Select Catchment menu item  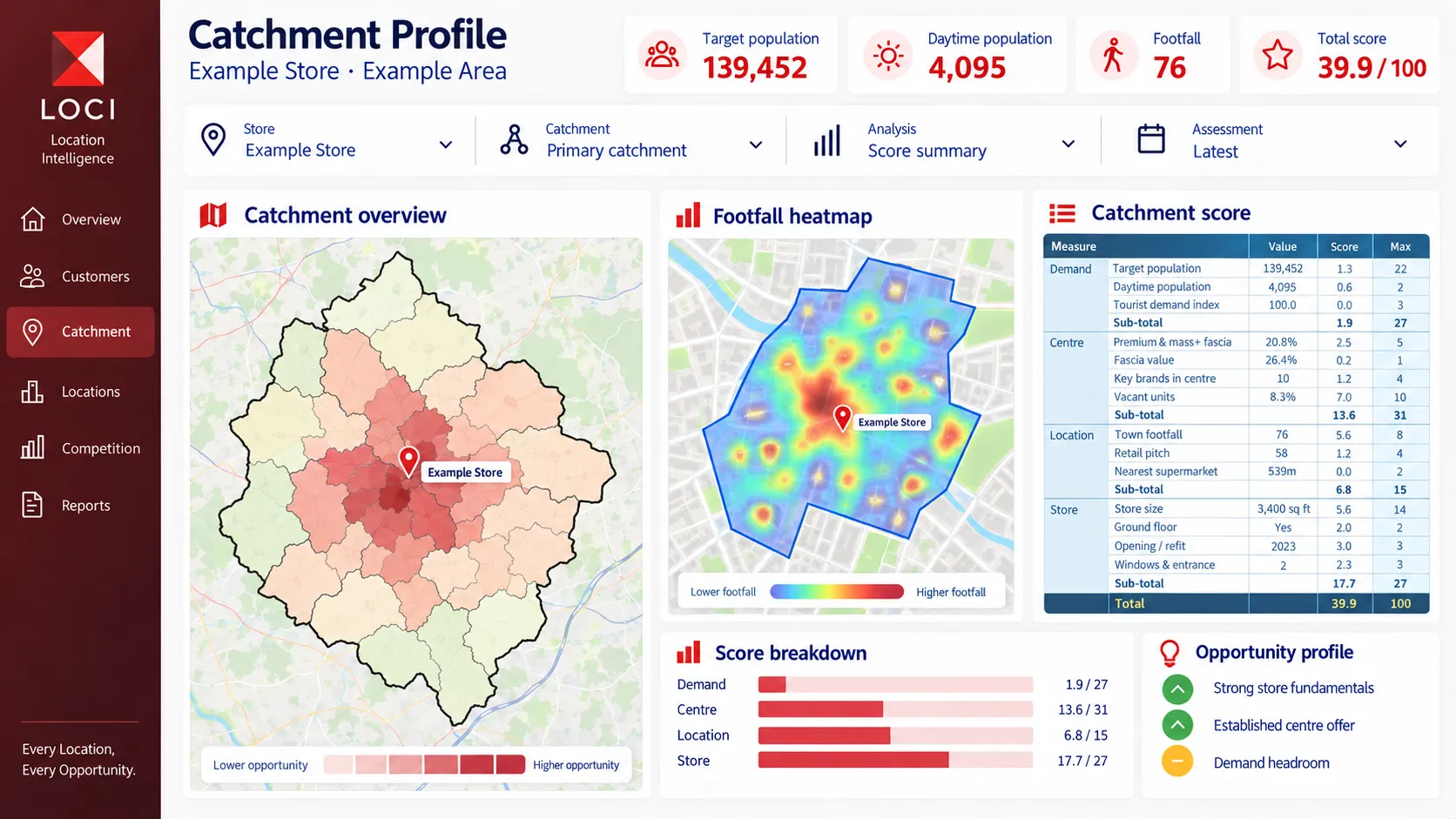tap(80, 332)
